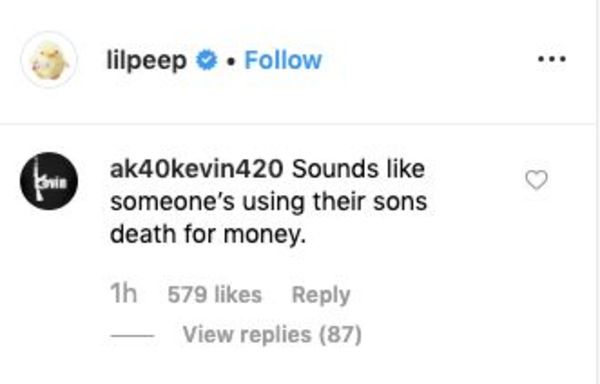Click the 1h comment timestamp
The width and height of the screenshot is (600, 384).
123,294
